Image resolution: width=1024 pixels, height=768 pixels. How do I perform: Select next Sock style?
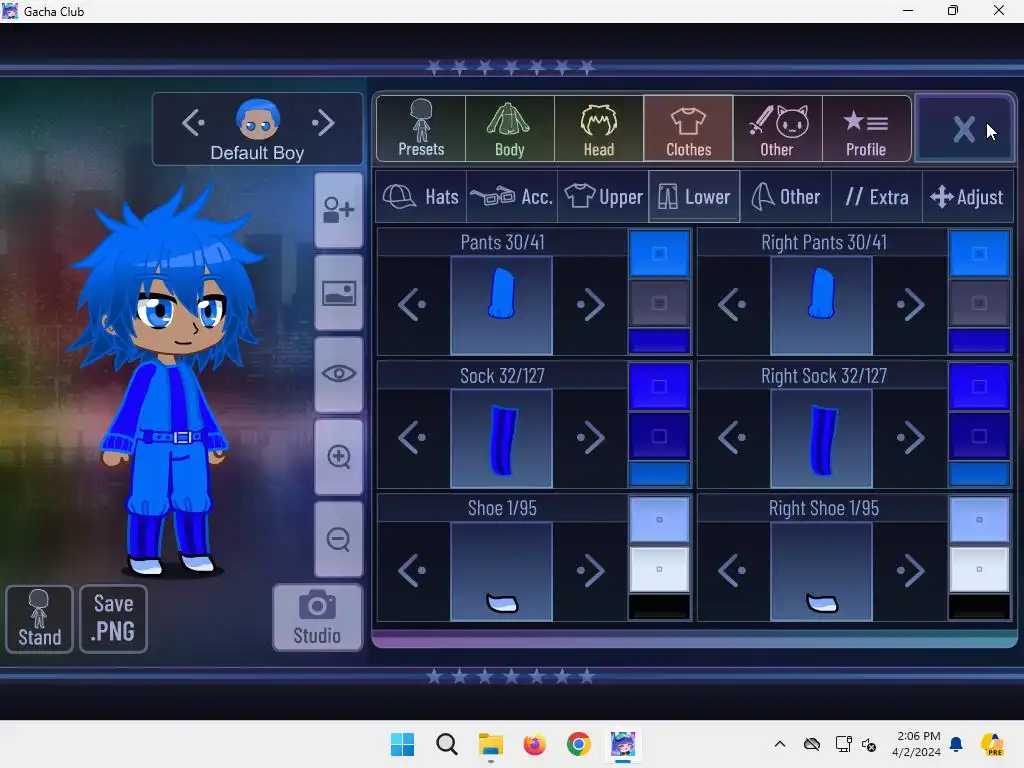591,438
